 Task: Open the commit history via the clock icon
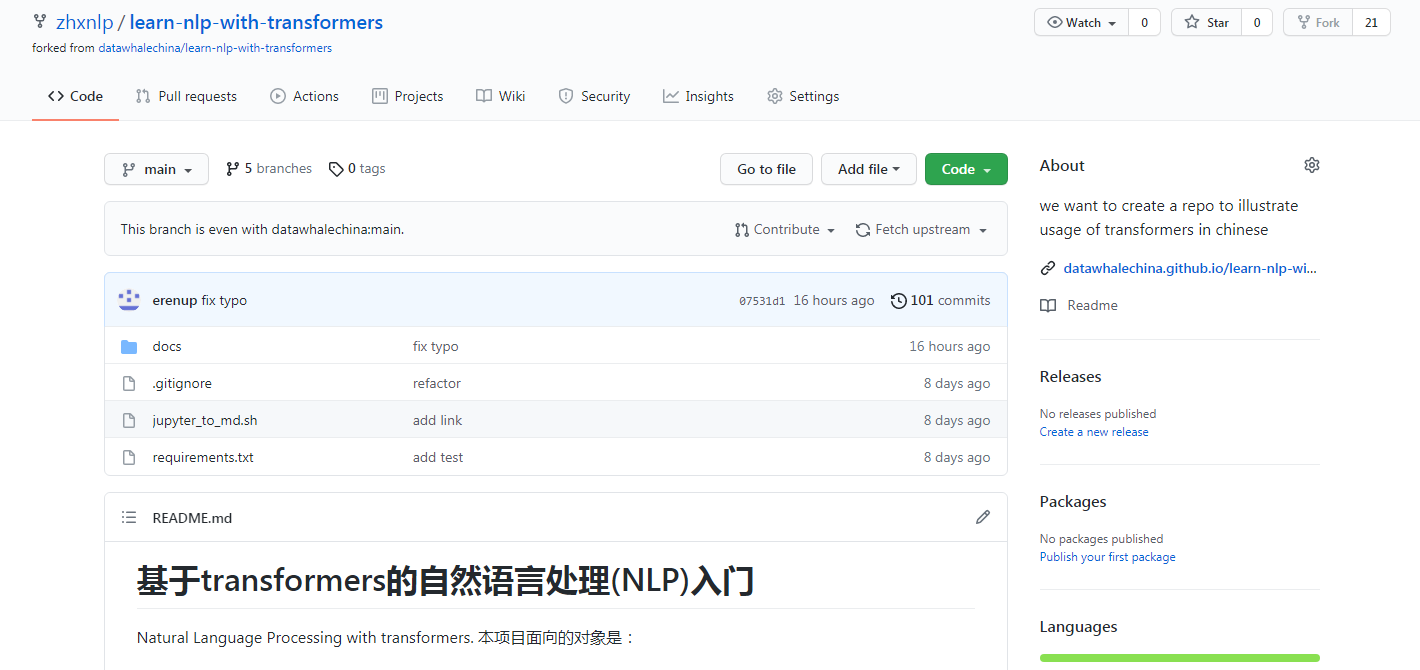coord(898,300)
